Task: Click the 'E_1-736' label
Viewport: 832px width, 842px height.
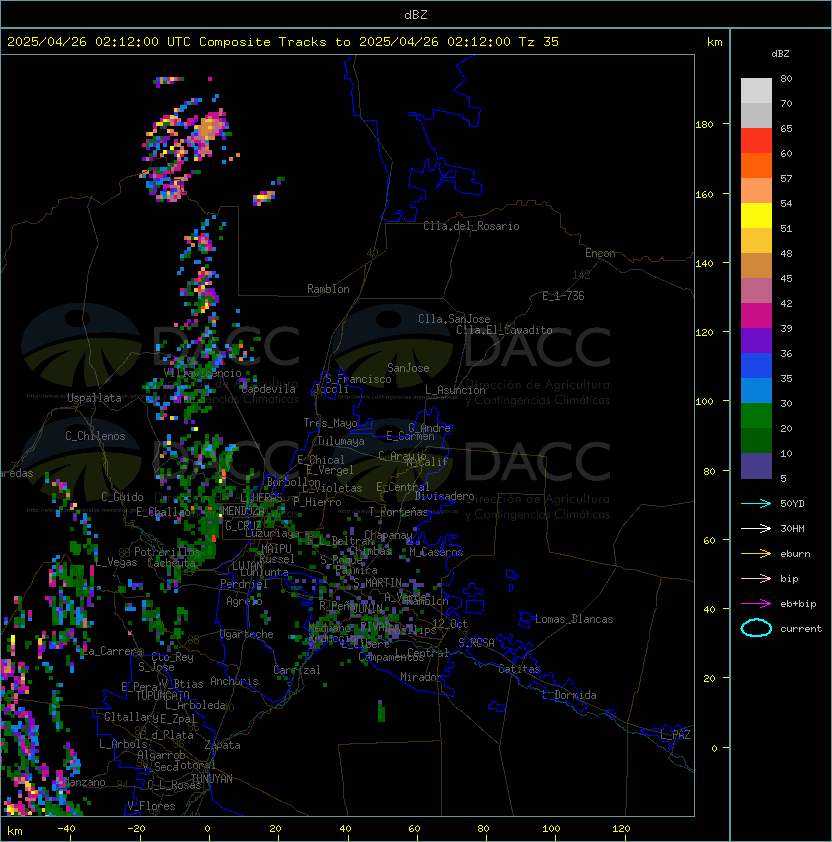Action: pos(563,296)
